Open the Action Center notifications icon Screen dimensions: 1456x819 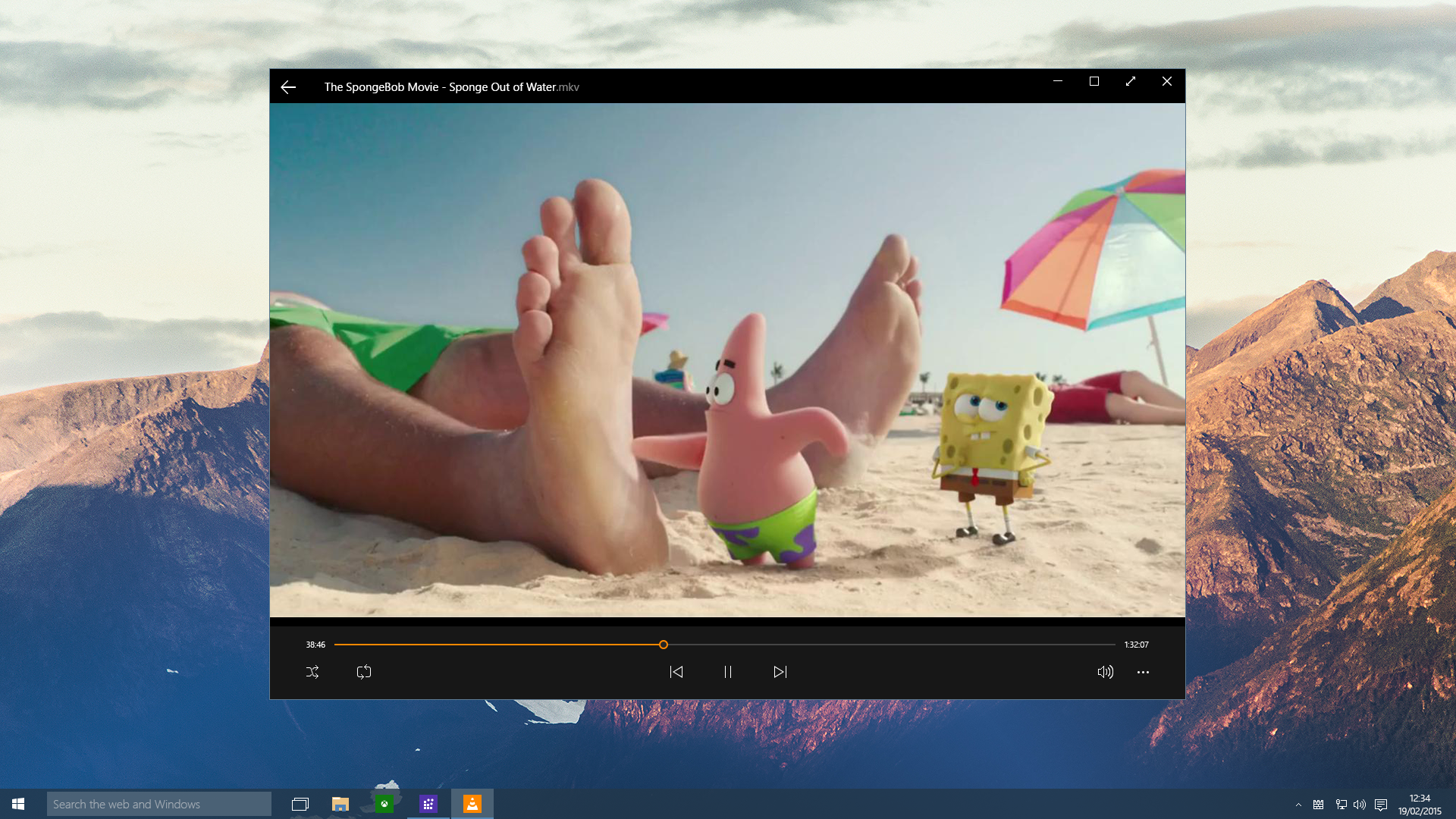tap(1381, 805)
